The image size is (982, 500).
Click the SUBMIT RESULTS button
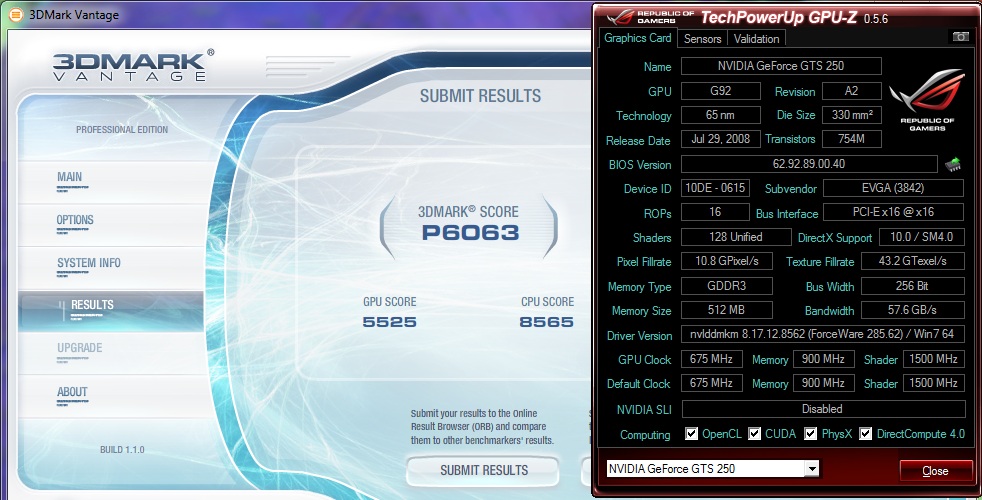[483, 471]
